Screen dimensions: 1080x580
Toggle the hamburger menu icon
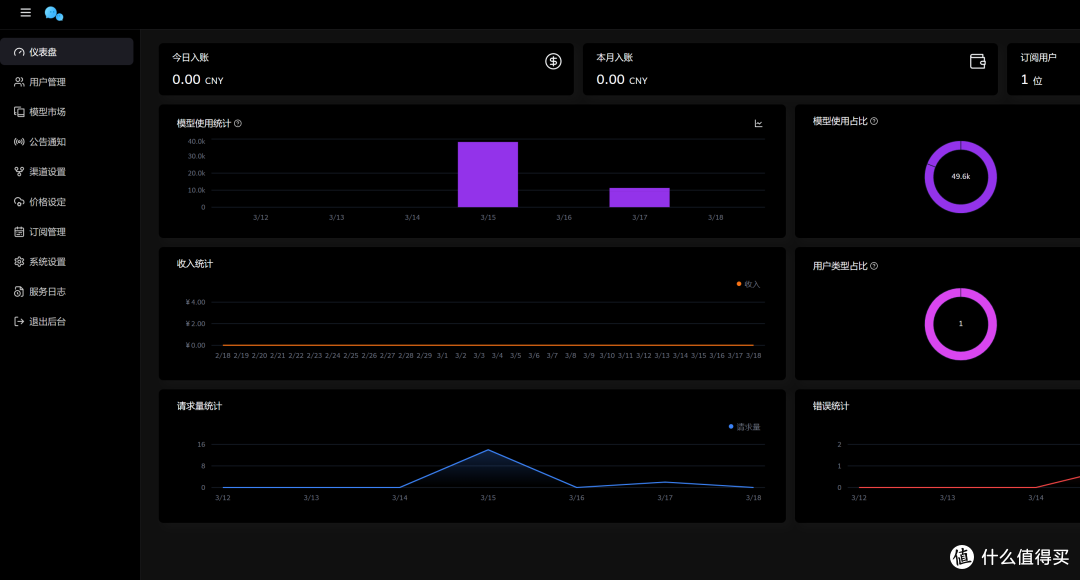coord(25,12)
